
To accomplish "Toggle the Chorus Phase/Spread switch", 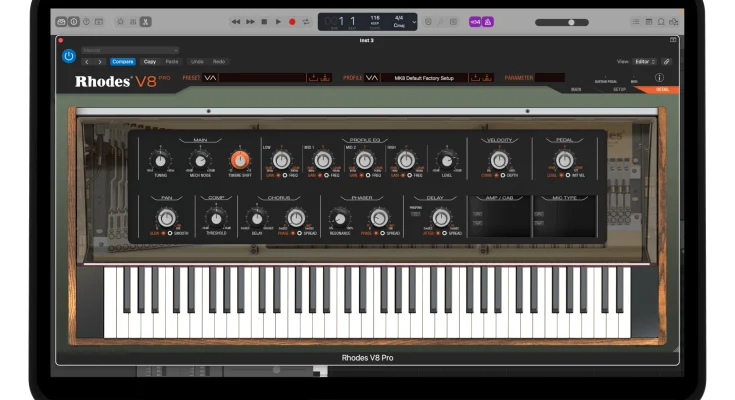I will (295, 232).
